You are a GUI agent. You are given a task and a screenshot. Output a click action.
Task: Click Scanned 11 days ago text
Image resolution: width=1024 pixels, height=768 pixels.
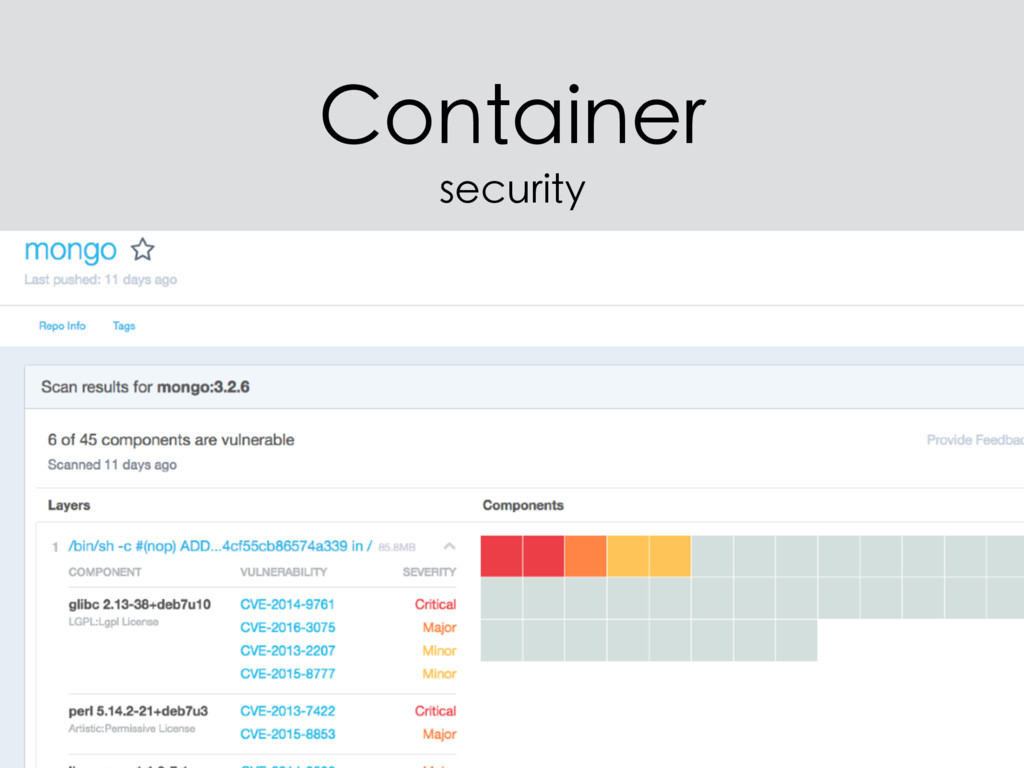[112, 464]
